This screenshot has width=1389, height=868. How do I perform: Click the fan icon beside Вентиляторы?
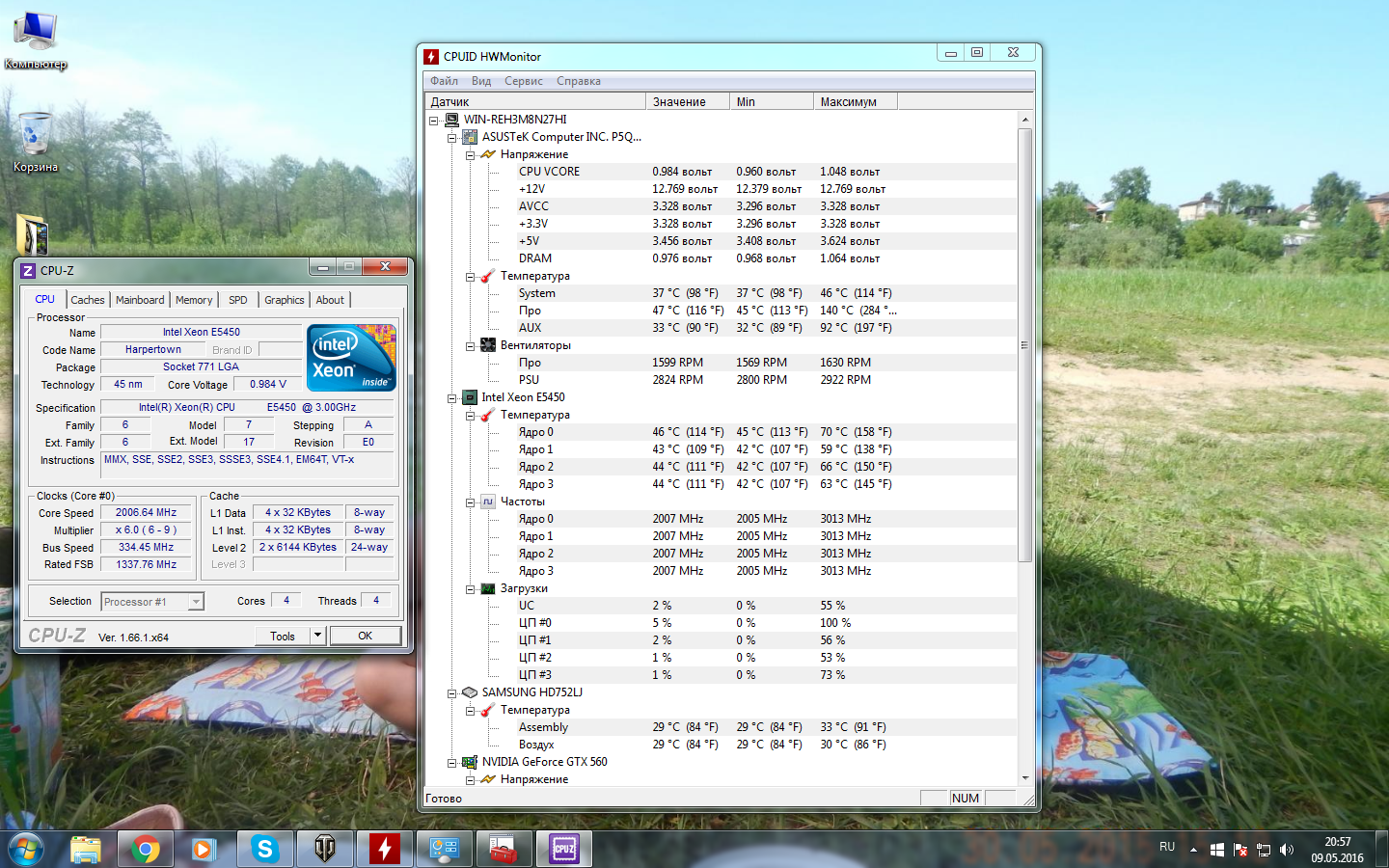coord(488,345)
